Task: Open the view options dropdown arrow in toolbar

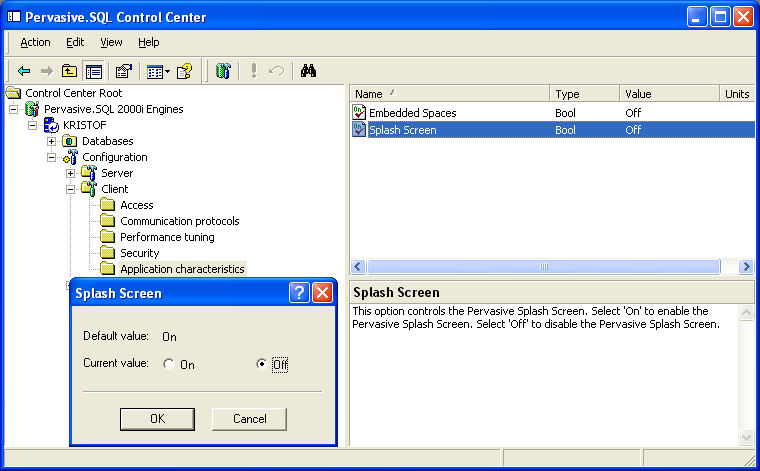Action: point(168,72)
